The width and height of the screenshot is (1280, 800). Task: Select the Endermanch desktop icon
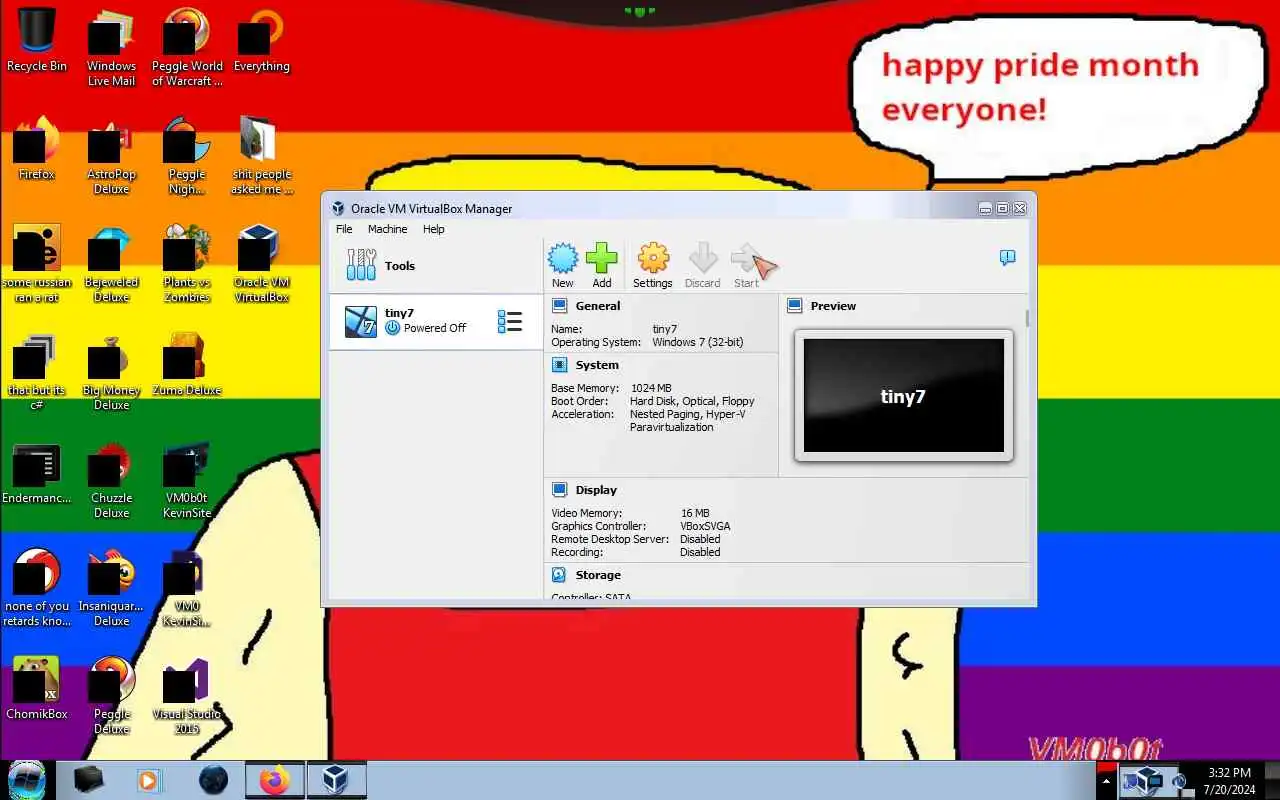click(x=37, y=472)
